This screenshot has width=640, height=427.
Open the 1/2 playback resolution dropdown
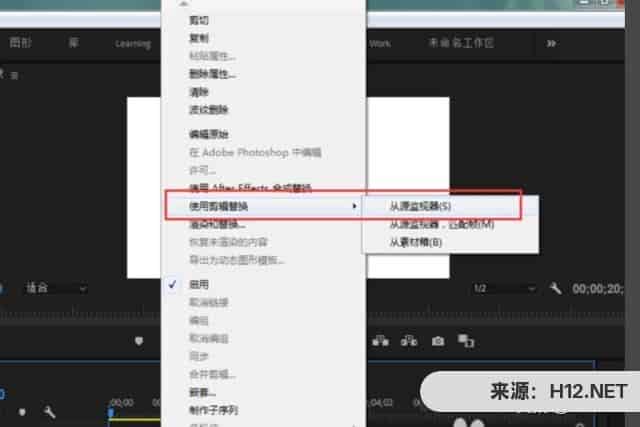[504, 288]
